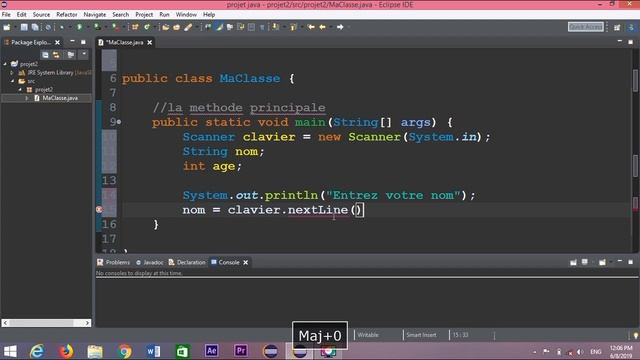Expand the MaClasse.java tree node

(x=27, y=98)
